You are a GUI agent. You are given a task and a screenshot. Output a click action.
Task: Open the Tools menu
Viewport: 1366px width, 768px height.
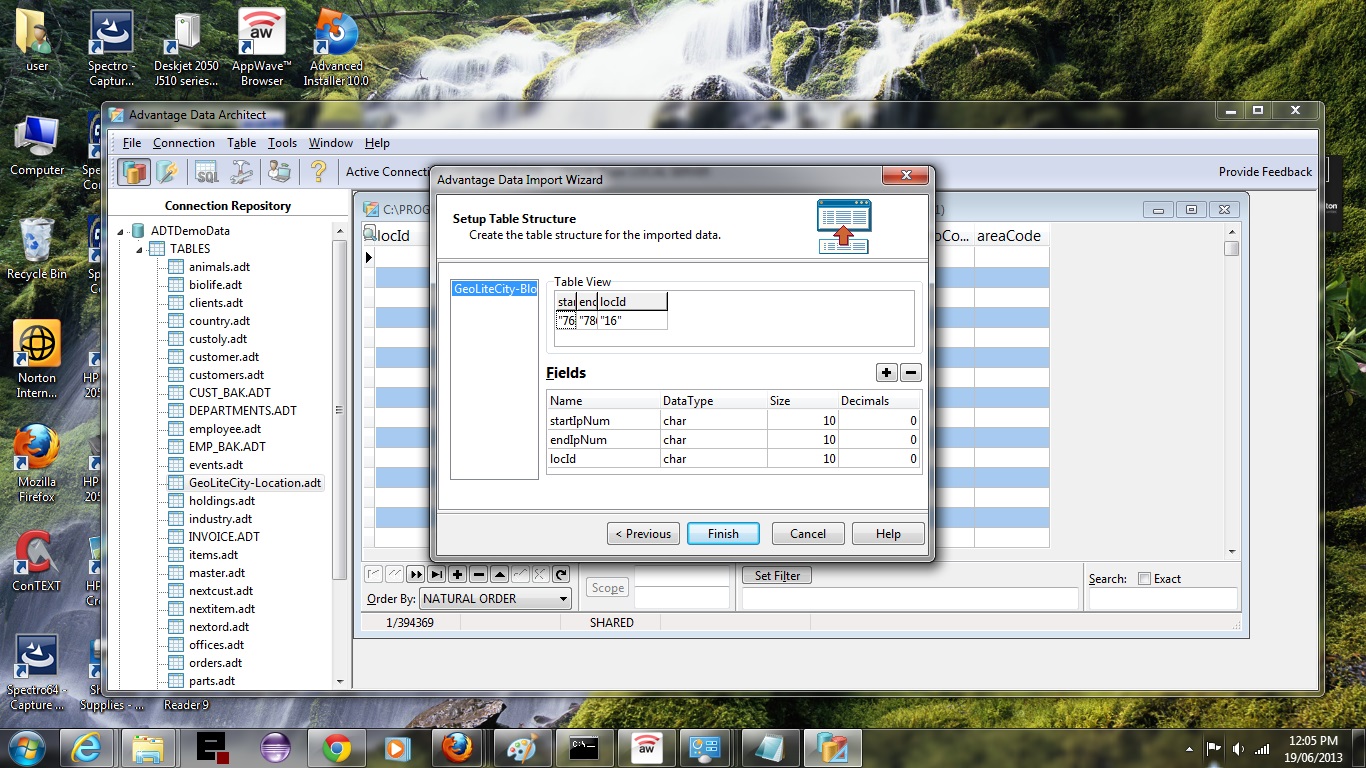point(282,143)
